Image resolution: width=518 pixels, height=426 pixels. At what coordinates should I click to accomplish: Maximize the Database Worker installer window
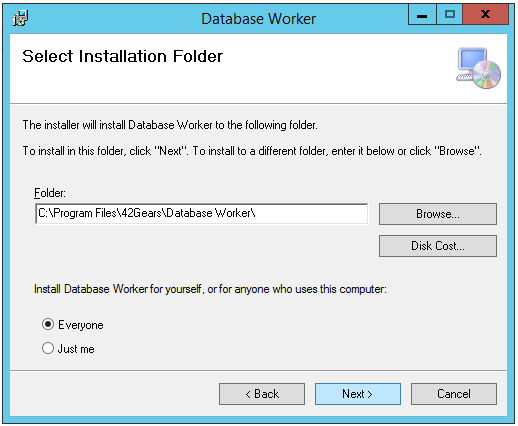[449, 15]
